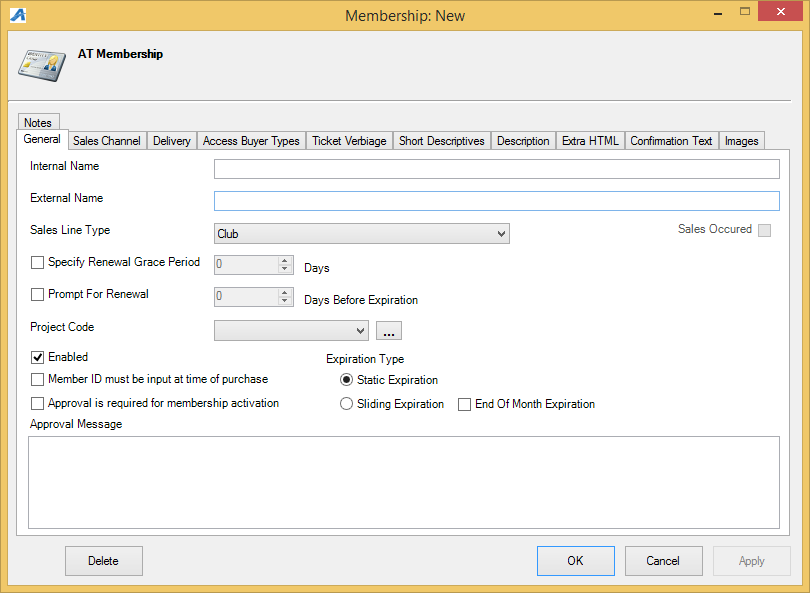Decrement the Days Before Expiration spinner

pos(285,301)
